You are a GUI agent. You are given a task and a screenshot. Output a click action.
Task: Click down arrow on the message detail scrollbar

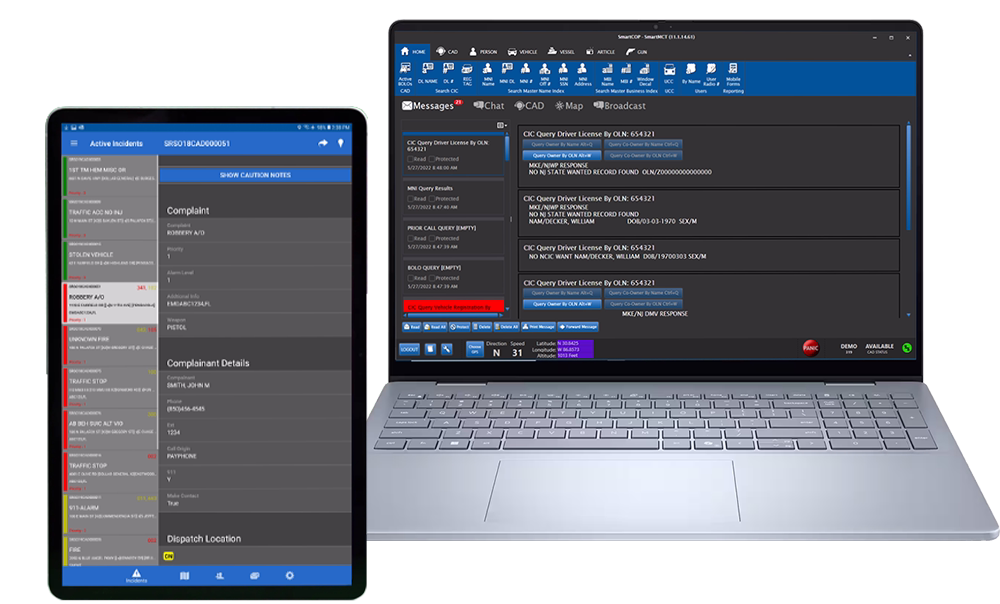[908, 314]
